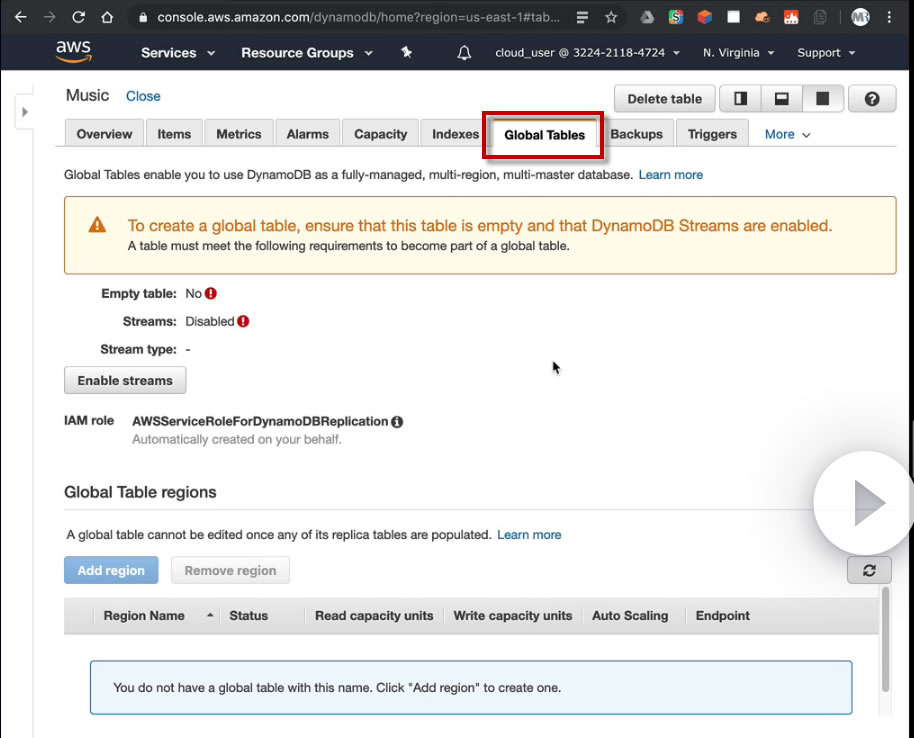Expand the Resource Groups dropdown
This screenshot has width=914, height=738.
306,53
